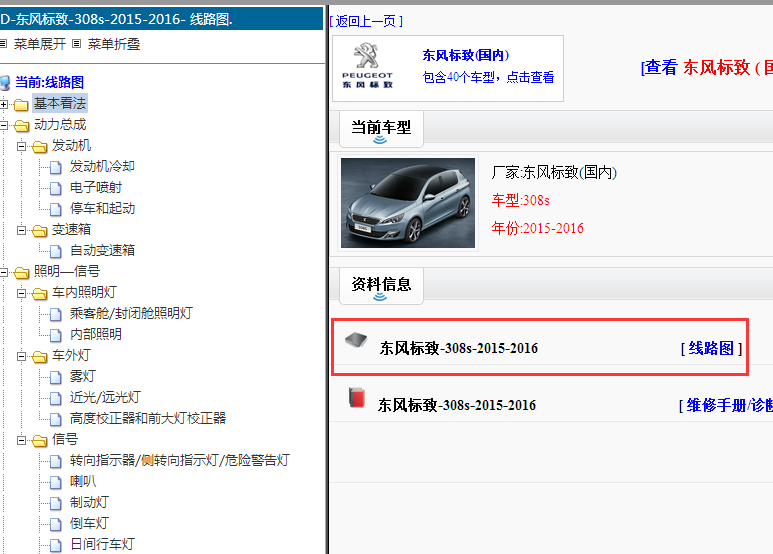The image size is (773, 554).
Task: Click the folder icon of 发动机
Action: 39,147
